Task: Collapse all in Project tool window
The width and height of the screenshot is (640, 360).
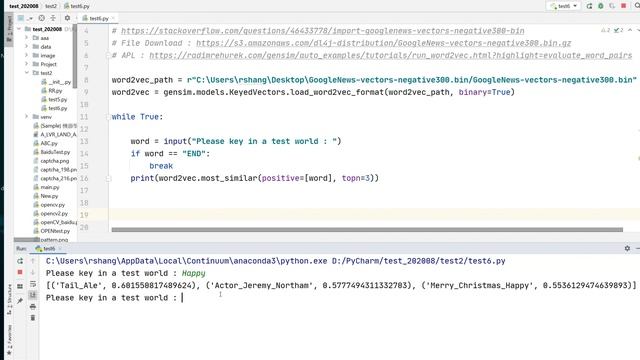Action: pyautogui.click(x=53, y=18)
